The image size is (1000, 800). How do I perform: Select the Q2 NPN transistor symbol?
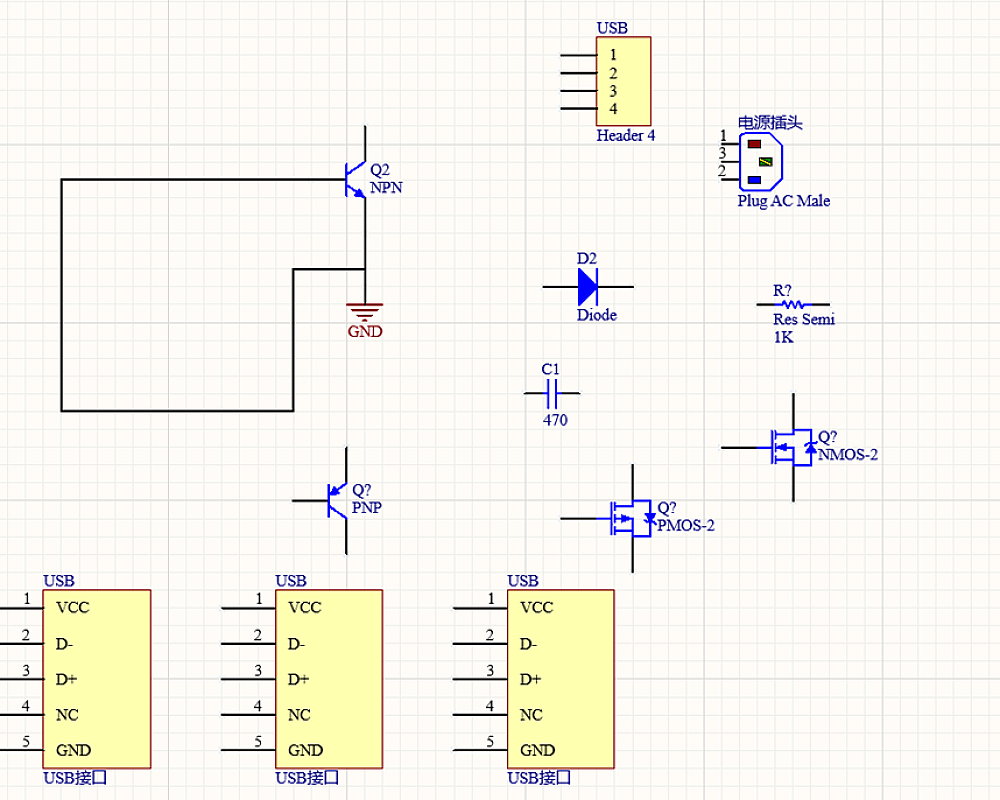point(356,180)
